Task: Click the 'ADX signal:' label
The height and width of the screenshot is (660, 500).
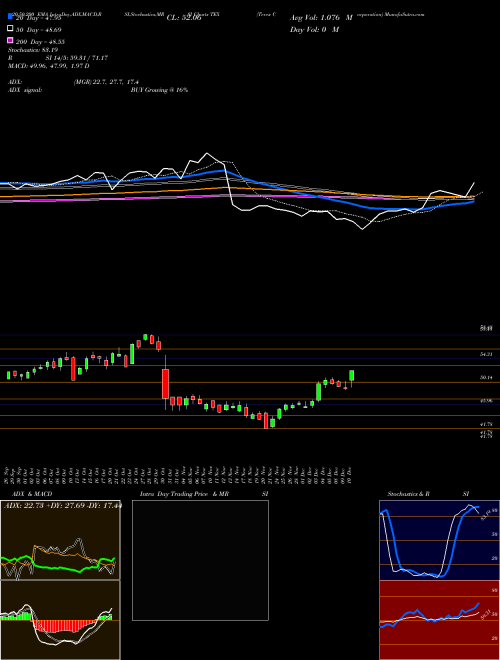Action: tap(25, 90)
